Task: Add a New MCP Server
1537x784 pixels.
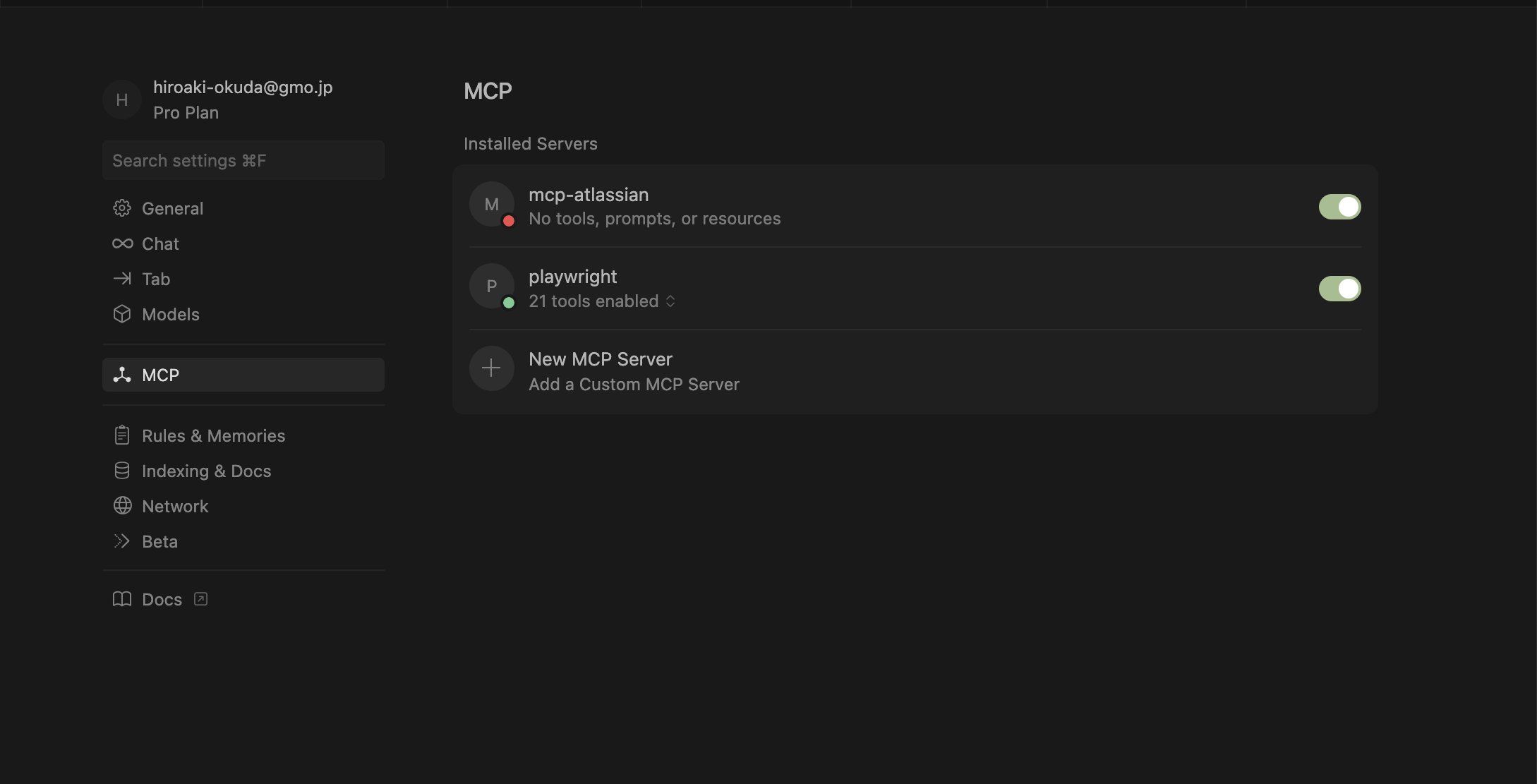Action: tap(915, 371)
